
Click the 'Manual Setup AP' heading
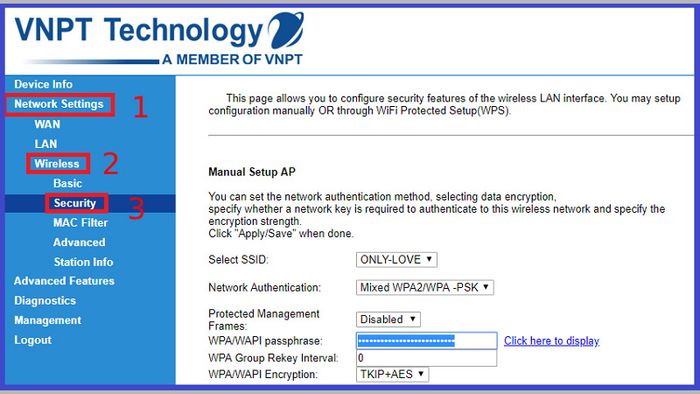(x=252, y=172)
